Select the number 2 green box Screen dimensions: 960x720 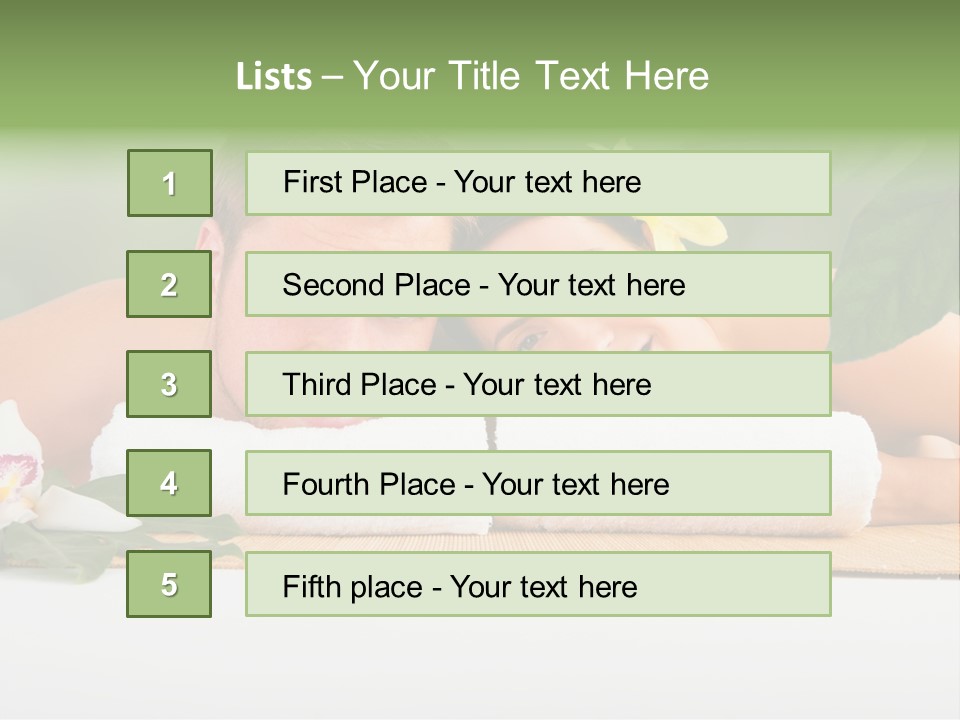[169, 284]
